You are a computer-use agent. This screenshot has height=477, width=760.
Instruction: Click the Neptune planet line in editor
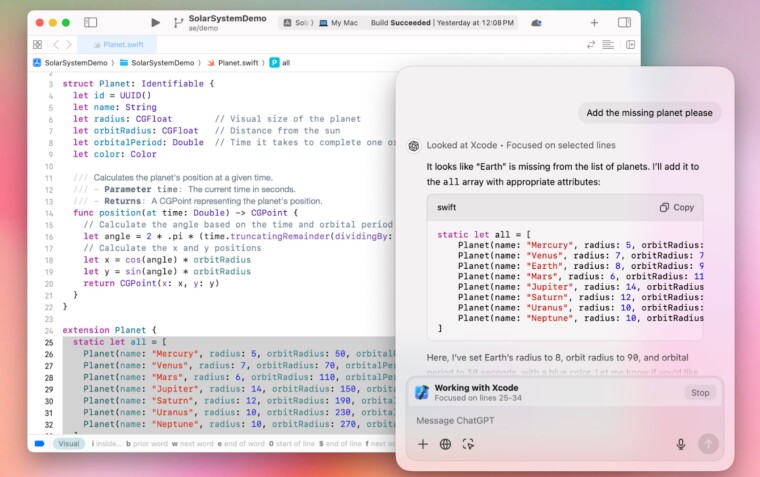[239, 424]
